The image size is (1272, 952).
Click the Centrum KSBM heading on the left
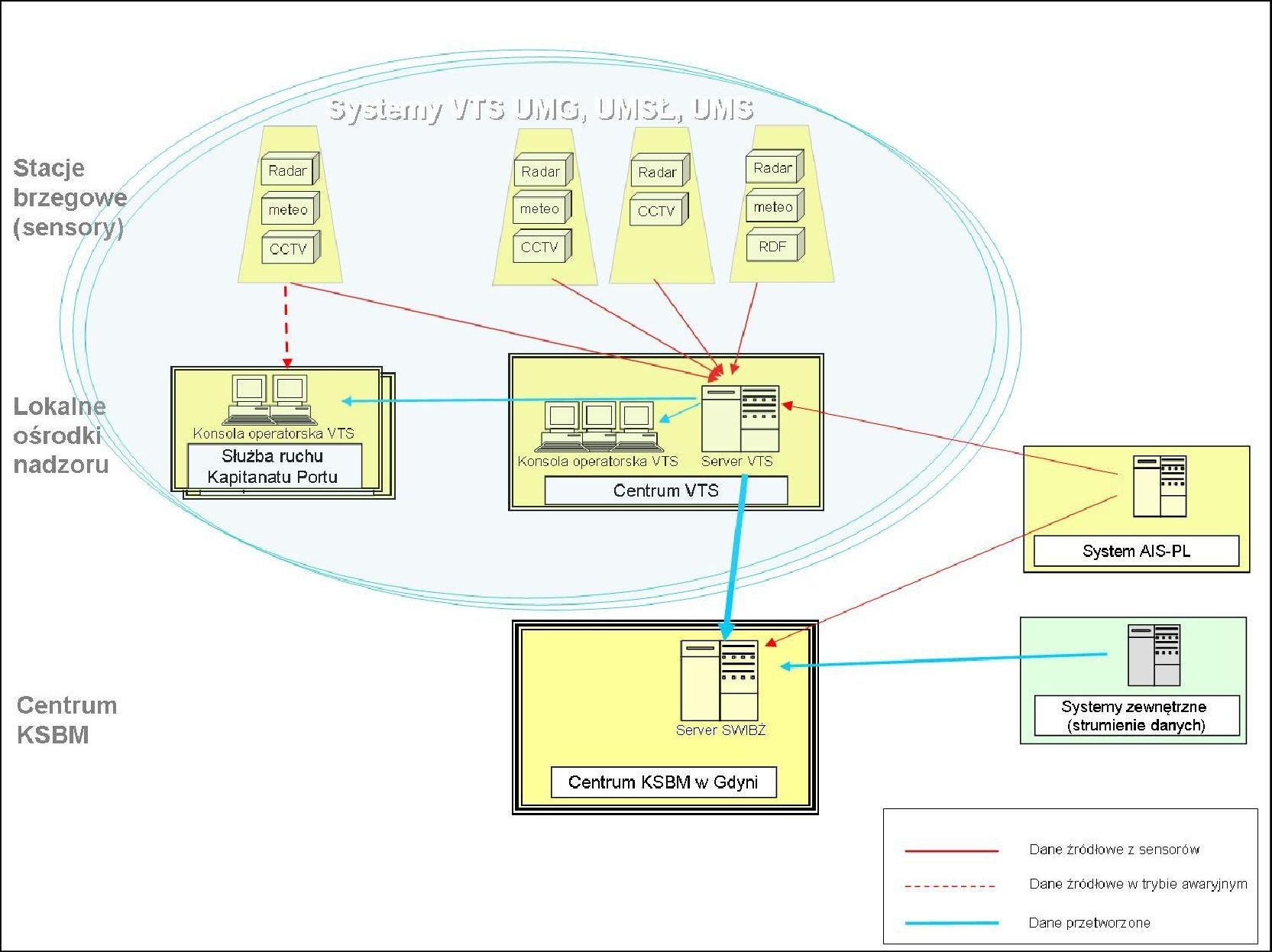(66, 720)
